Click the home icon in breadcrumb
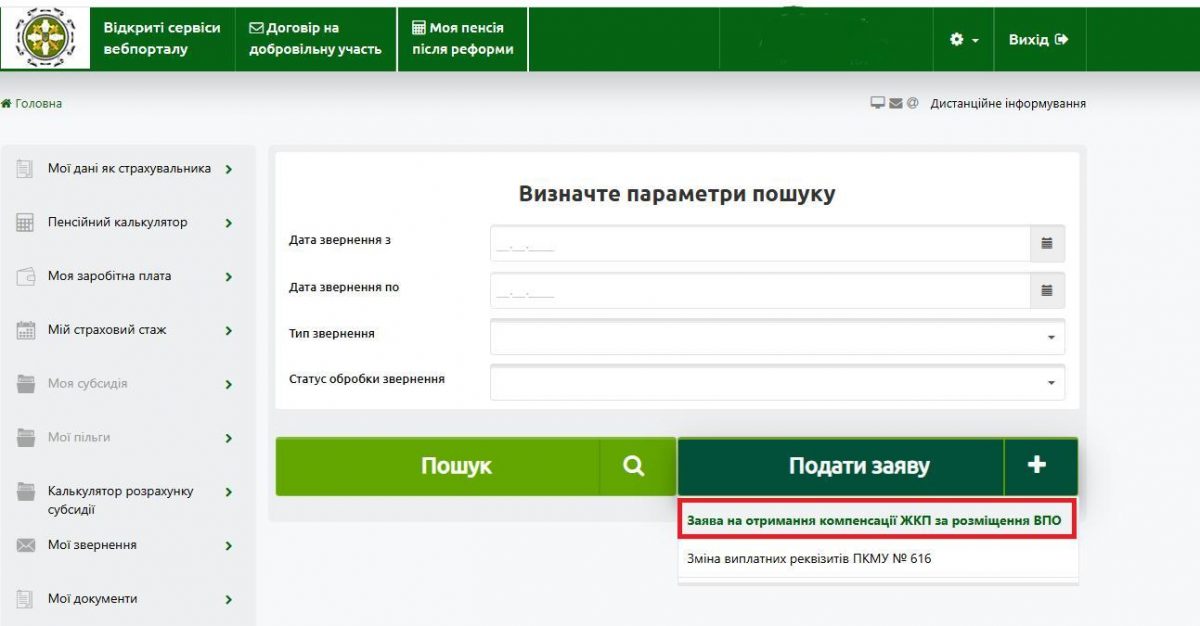The width and height of the screenshot is (1200, 626). (6, 103)
